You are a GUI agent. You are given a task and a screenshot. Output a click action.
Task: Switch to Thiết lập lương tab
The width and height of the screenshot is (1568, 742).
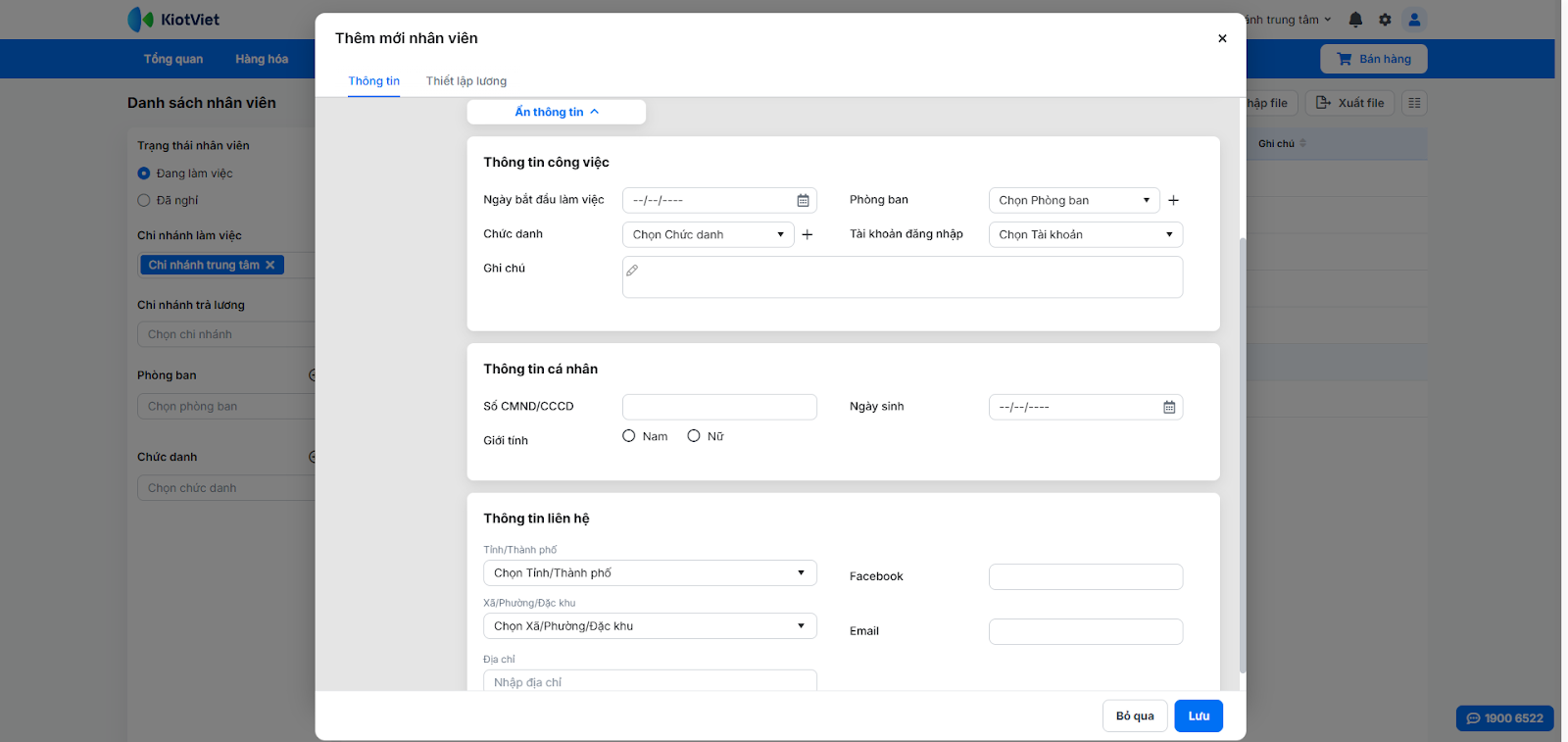[466, 81]
